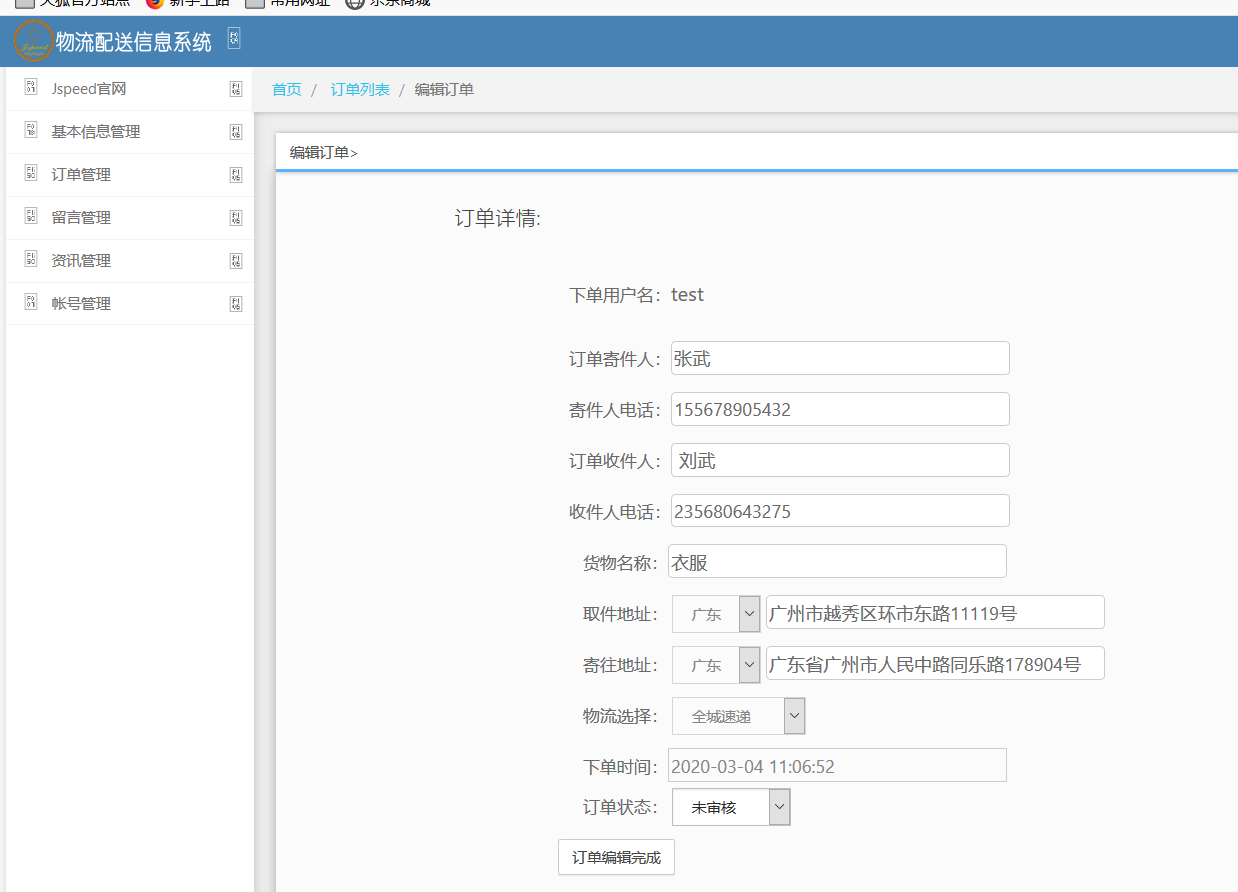Open the 基本信息管理 sidebar menu
Screen dimensions: 1238x892
coord(130,132)
